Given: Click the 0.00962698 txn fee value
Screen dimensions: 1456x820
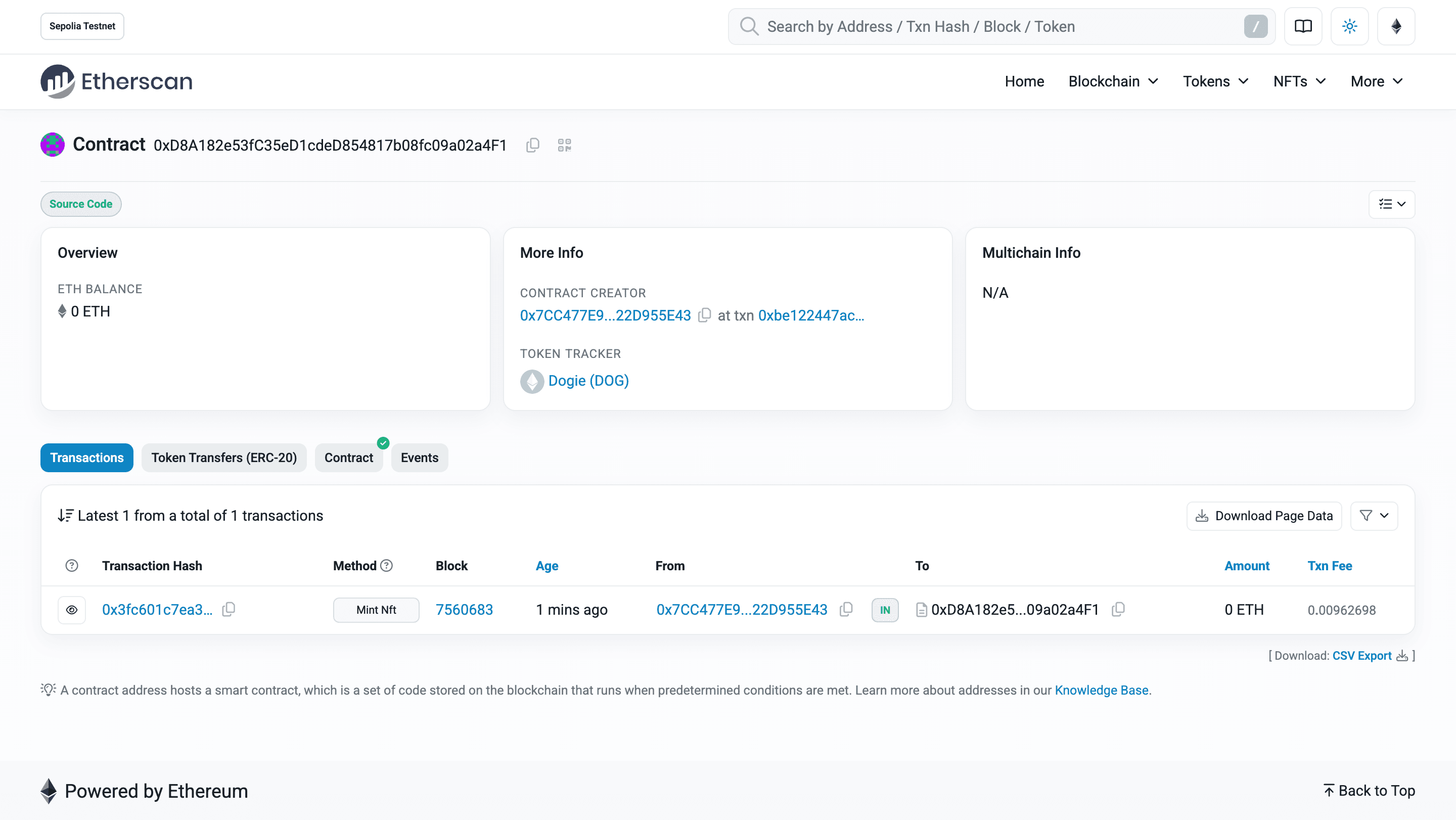Looking at the screenshot, I should click(x=1341, y=610).
